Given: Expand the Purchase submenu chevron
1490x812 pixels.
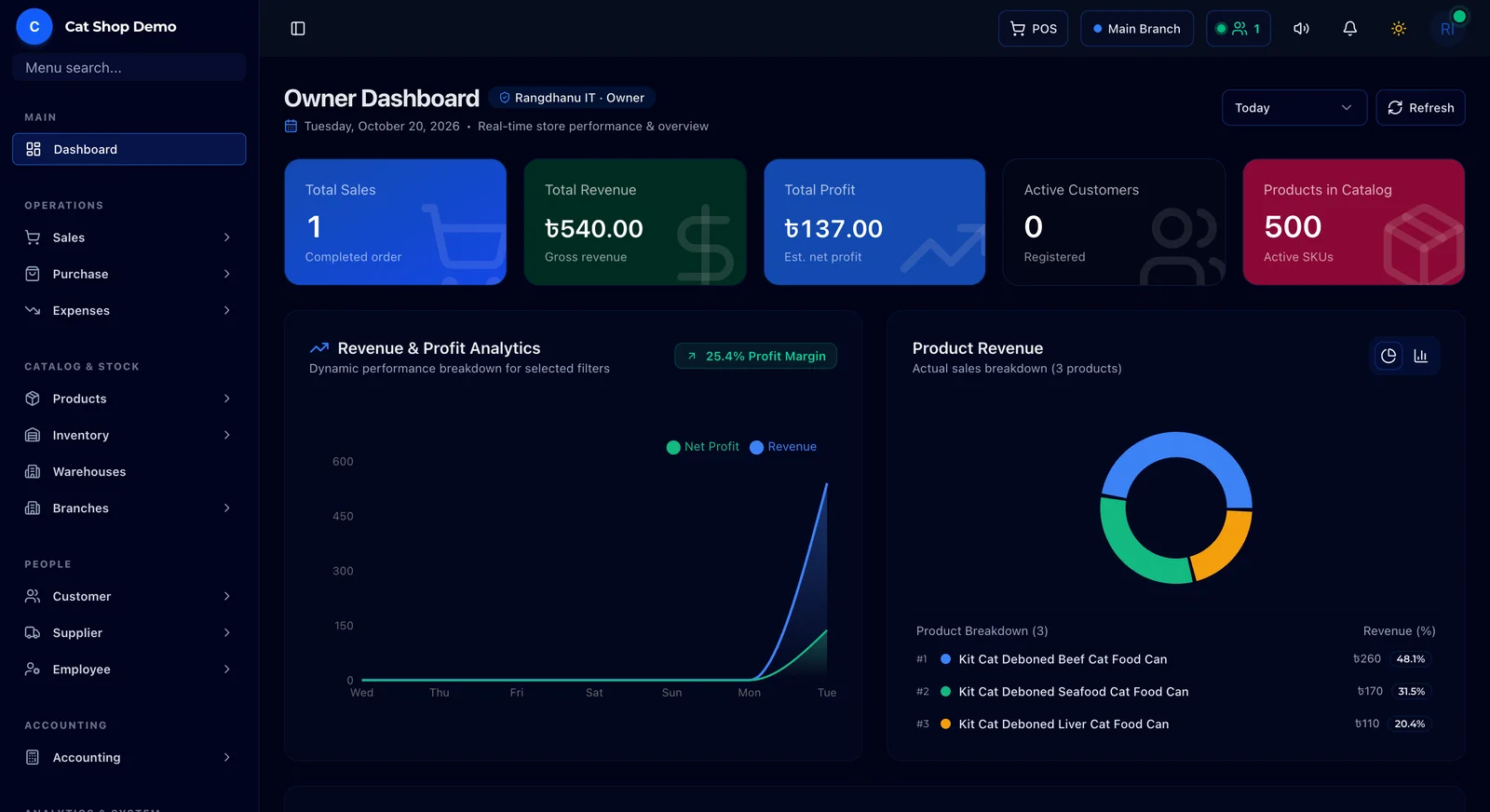Looking at the screenshot, I should [x=226, y=274].
